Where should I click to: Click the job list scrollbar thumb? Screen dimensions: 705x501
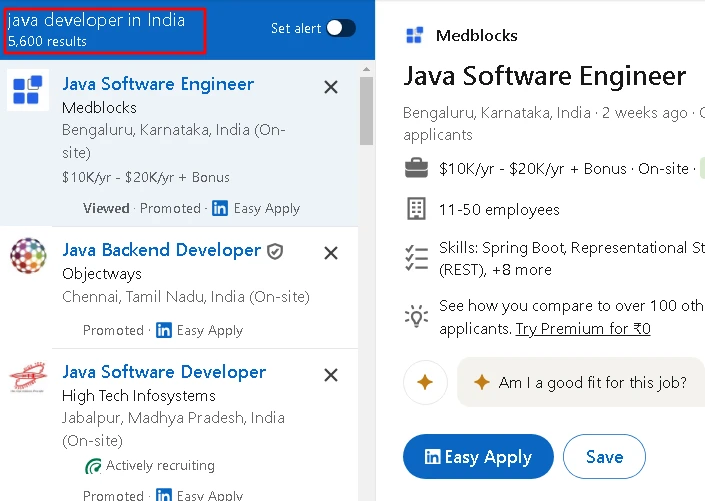tap(366, 111)
